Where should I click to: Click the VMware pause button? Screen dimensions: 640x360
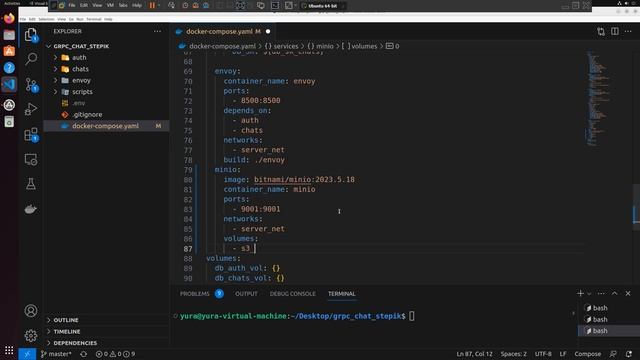coord(152,5)
